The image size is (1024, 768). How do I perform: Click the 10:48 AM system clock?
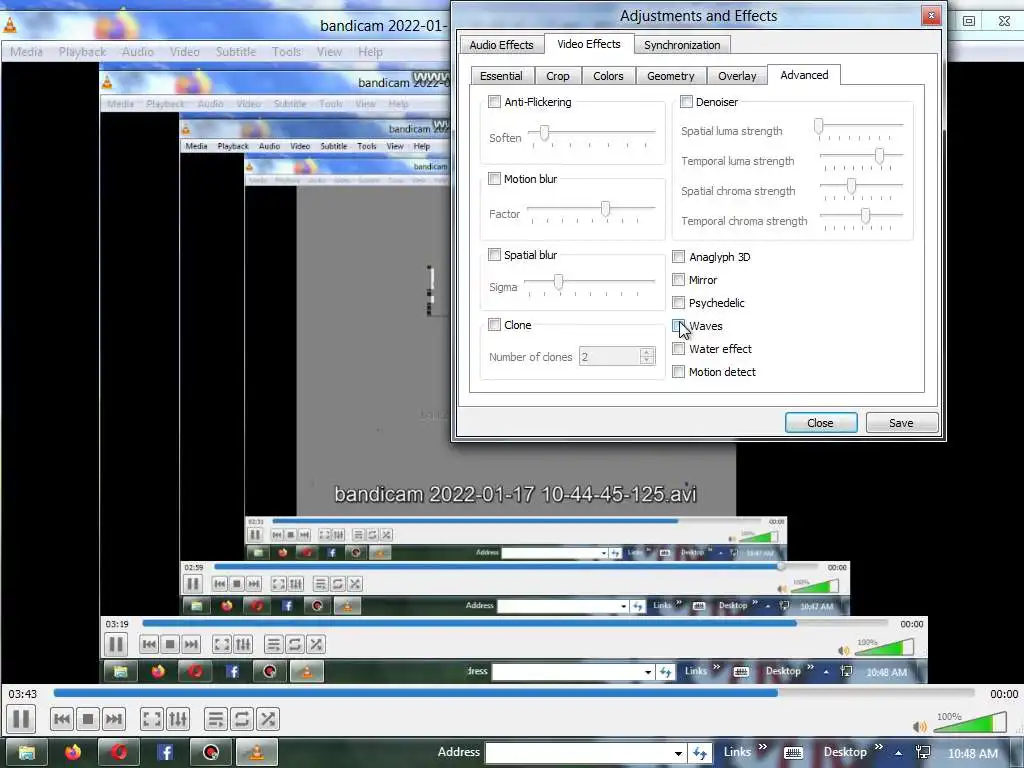[972, 753]
